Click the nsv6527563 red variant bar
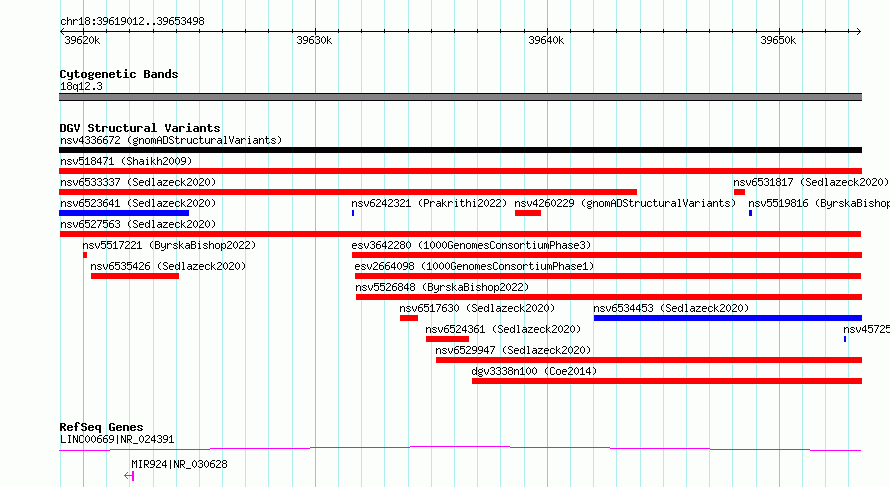This screenshot has height=487, width=890. (x=460, y=234)
